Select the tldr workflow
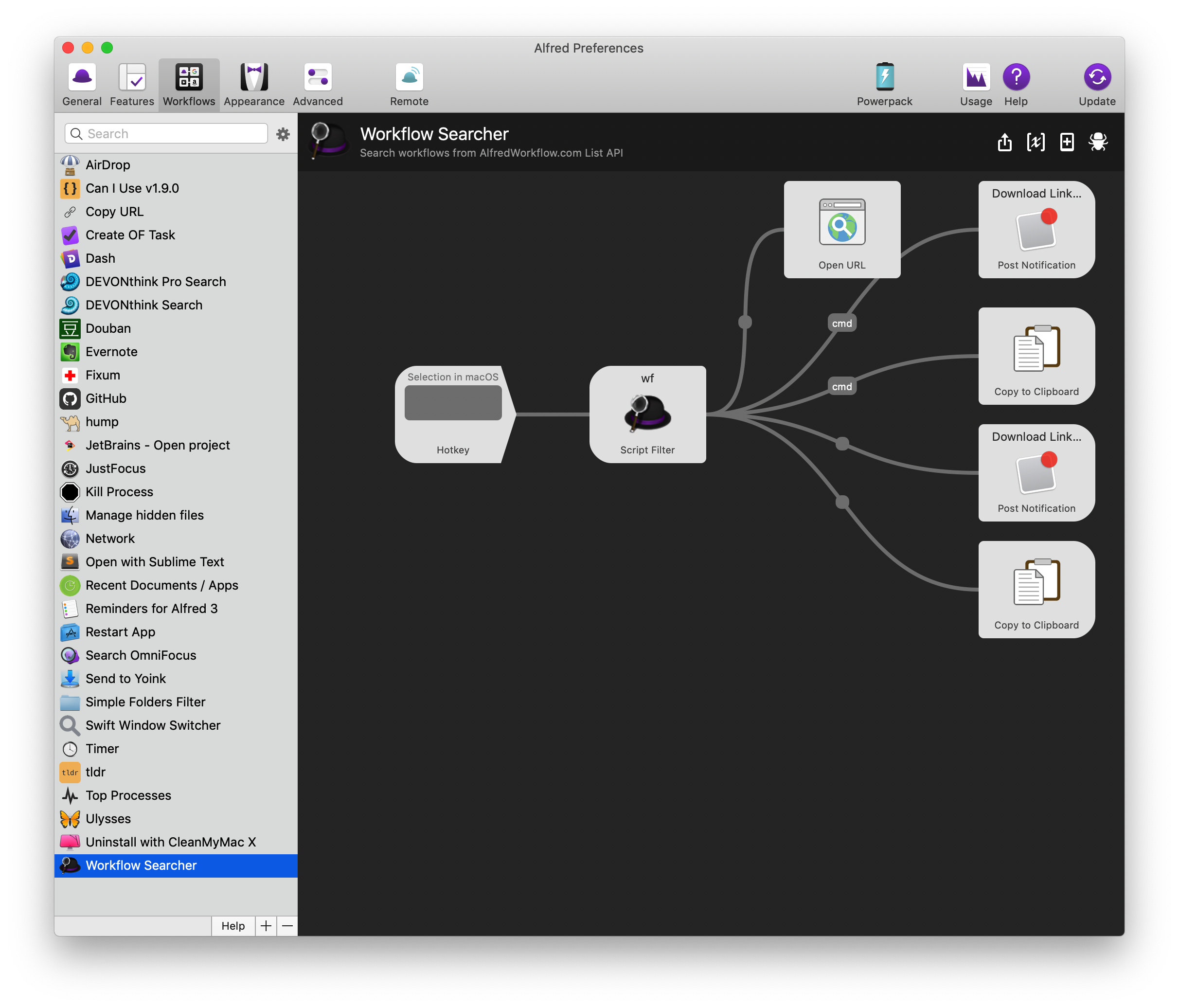Image resolution: width=1179 pixels, height=1008 pixels. pos(176,771)
